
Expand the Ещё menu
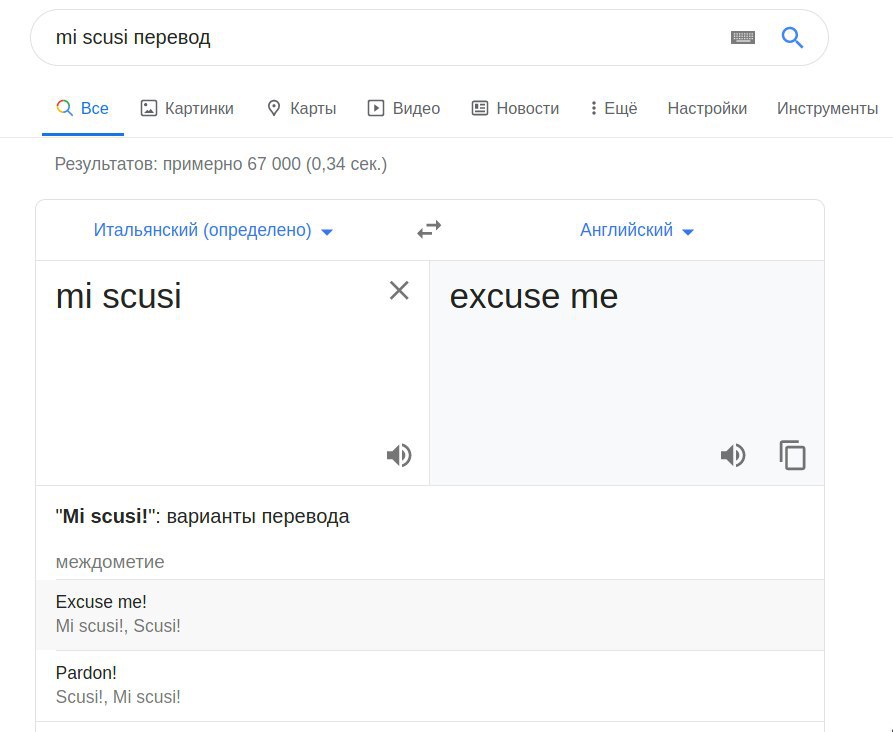click(613, 108)
